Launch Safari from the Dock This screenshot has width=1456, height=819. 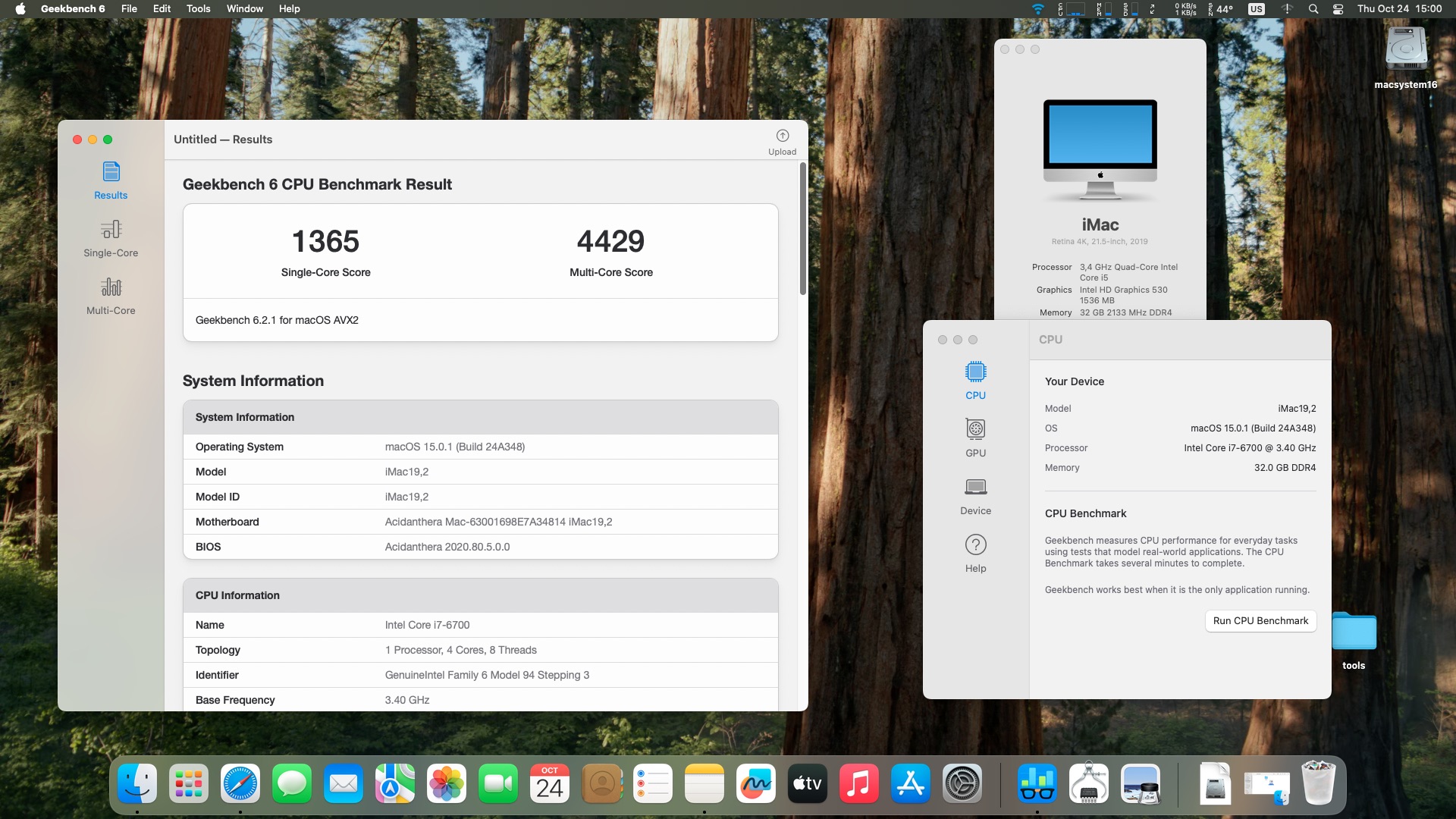coord(240,783)
